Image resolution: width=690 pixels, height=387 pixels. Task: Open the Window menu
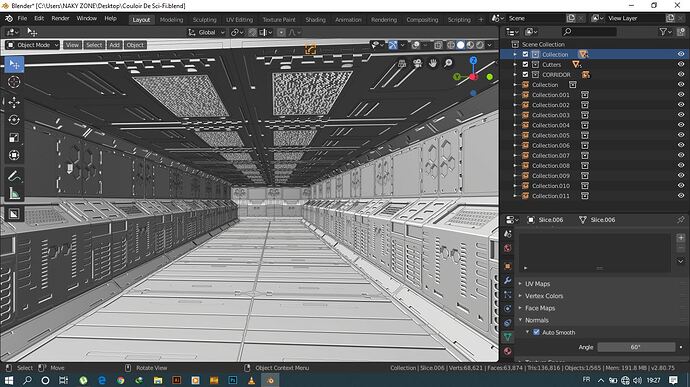pos(87,18)
